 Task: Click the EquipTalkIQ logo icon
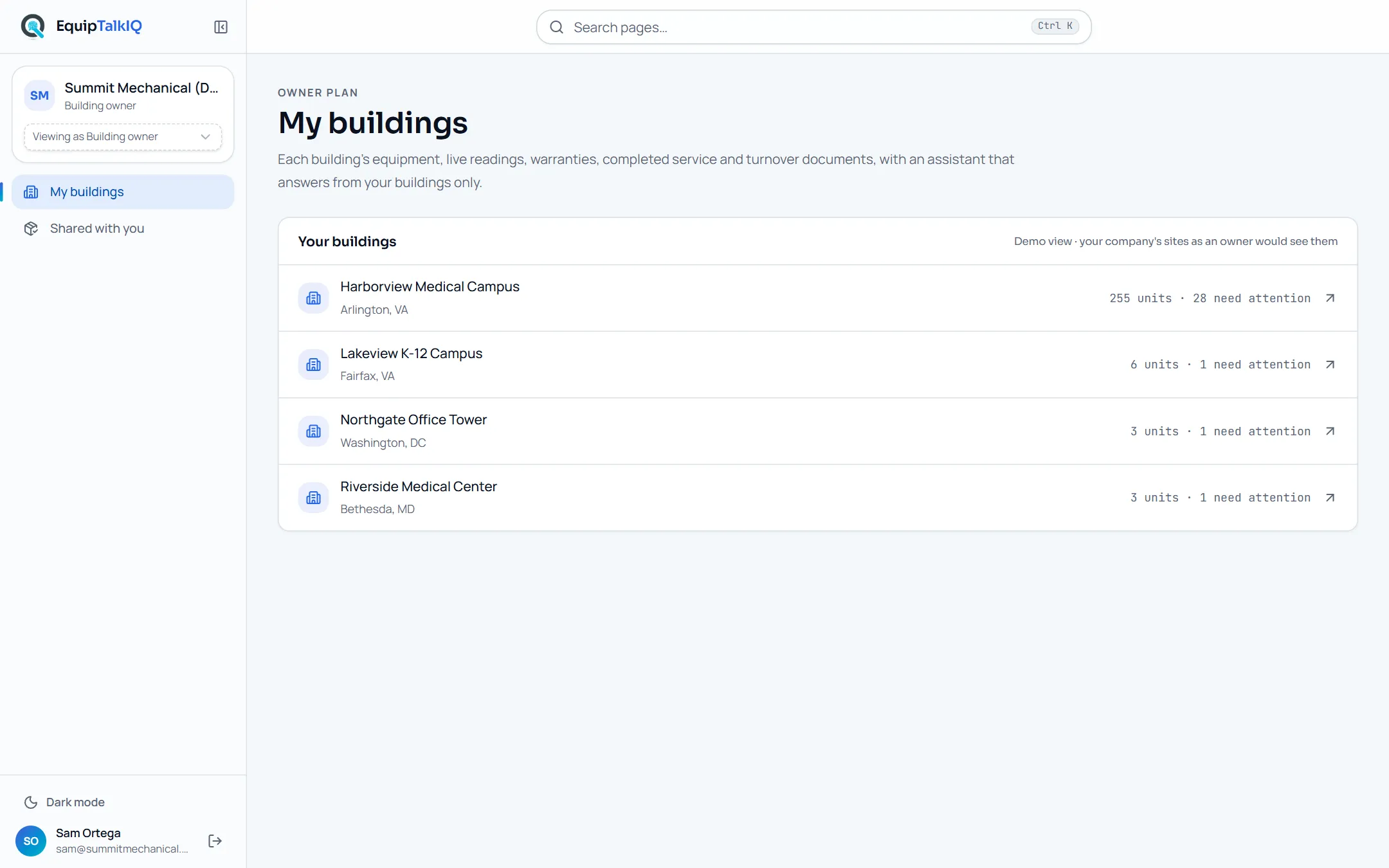(x=33, y=26)
